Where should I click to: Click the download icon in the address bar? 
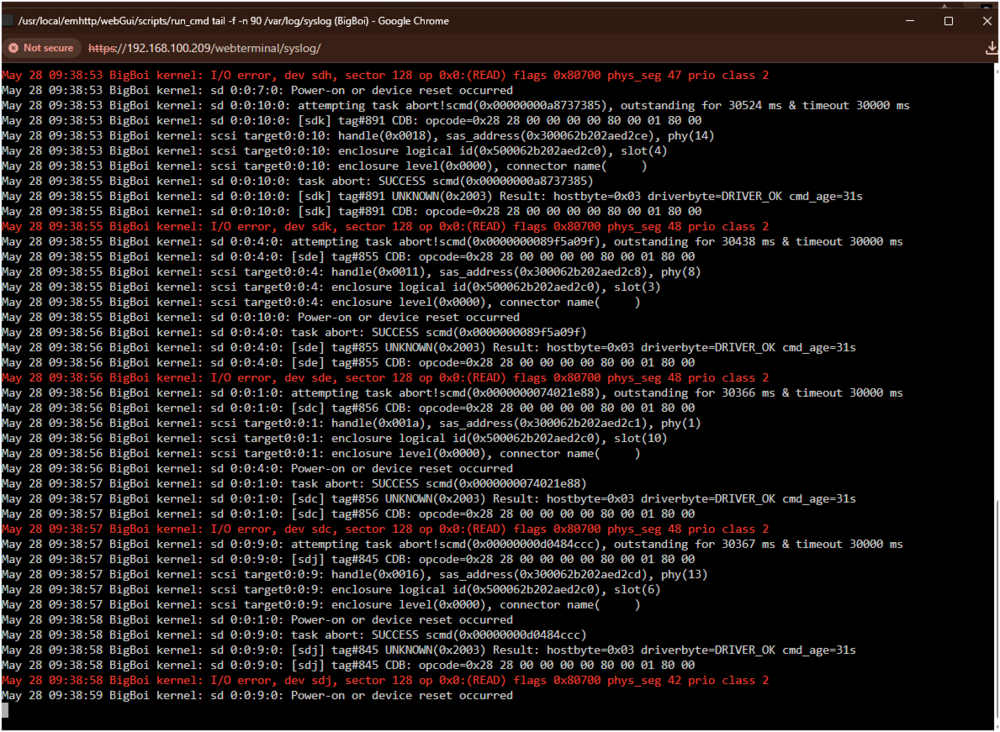coord(990,48)
